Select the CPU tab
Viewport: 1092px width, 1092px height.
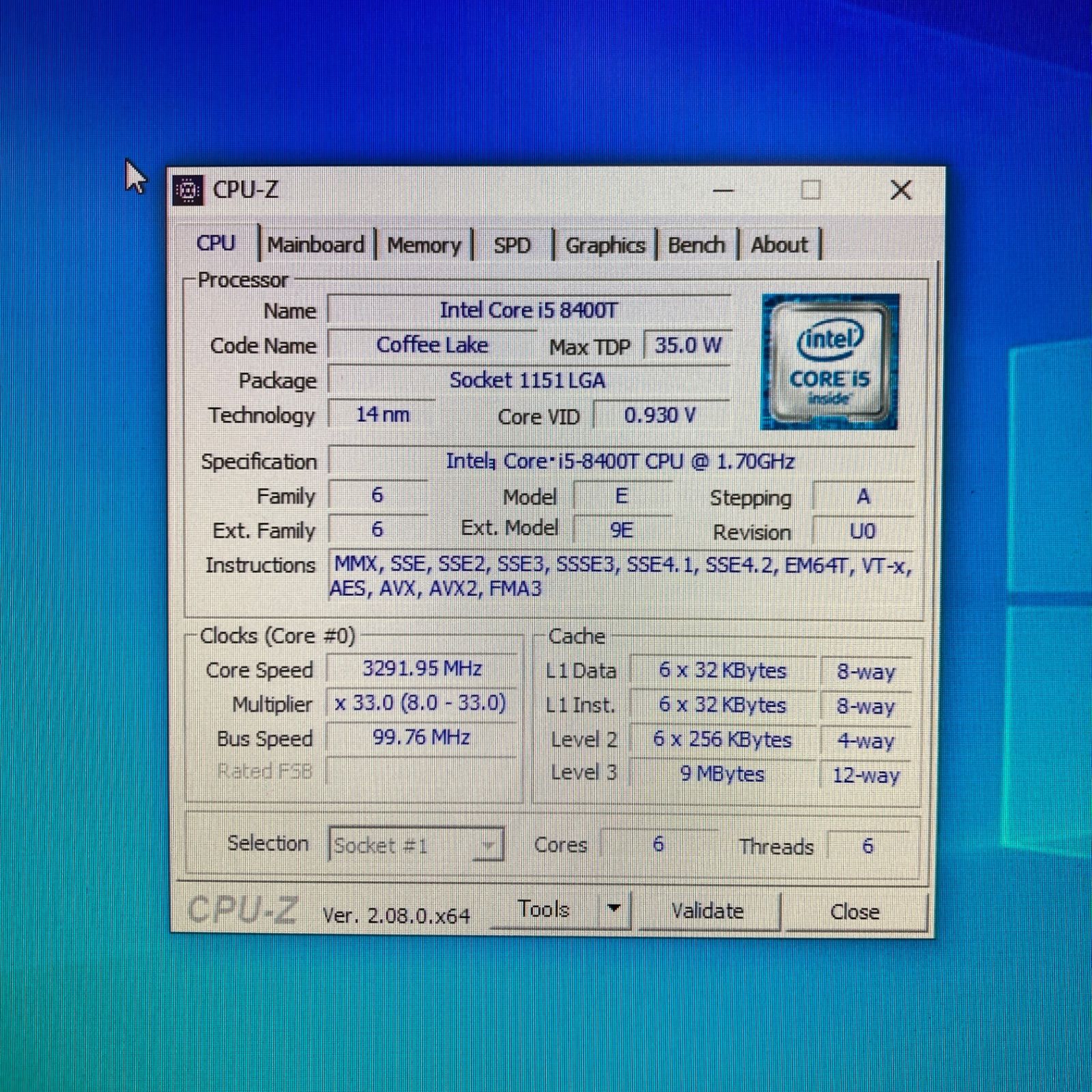216,243
